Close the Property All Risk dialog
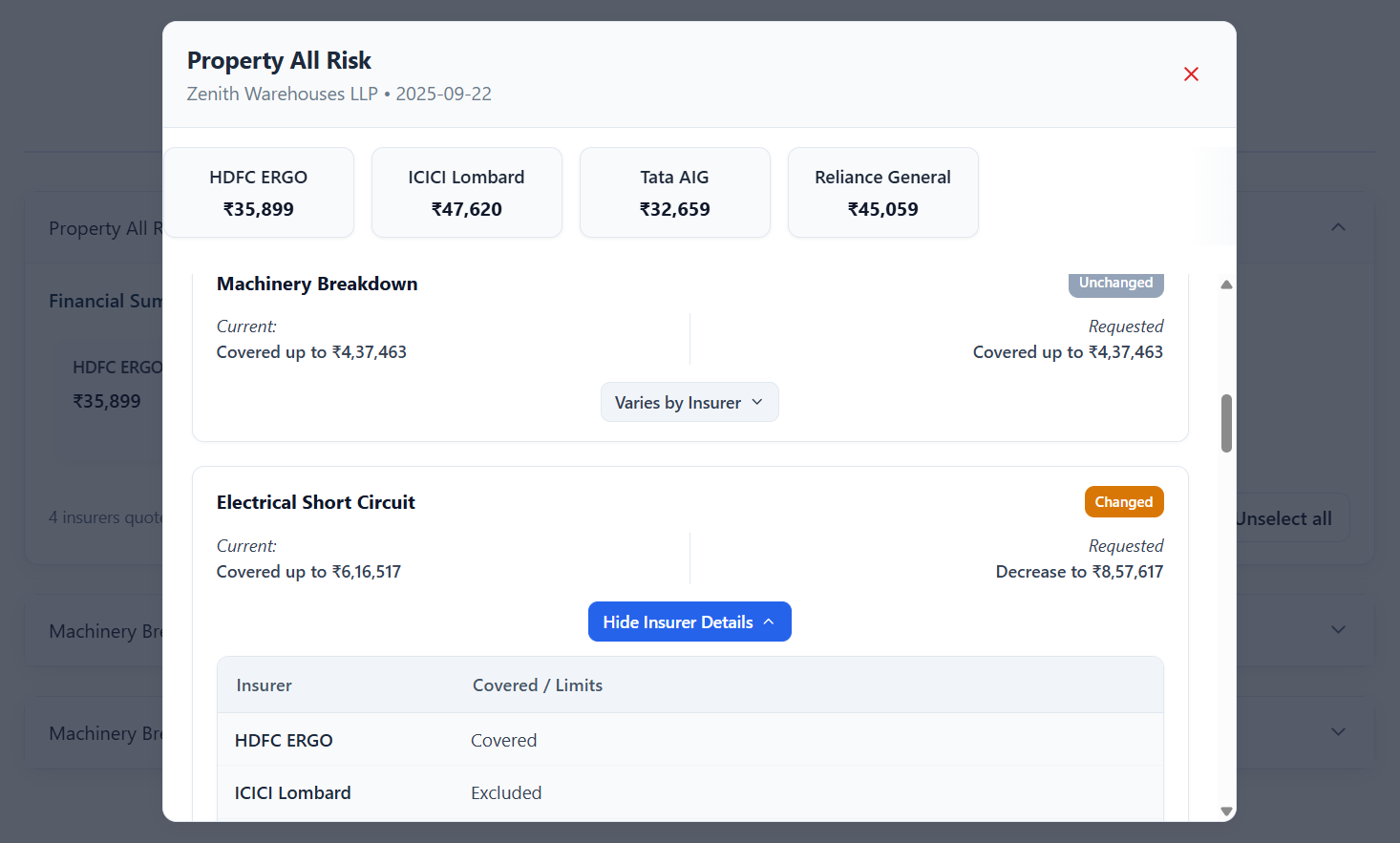Screen dimensions: 1400x843 (x=1191, y=74)
